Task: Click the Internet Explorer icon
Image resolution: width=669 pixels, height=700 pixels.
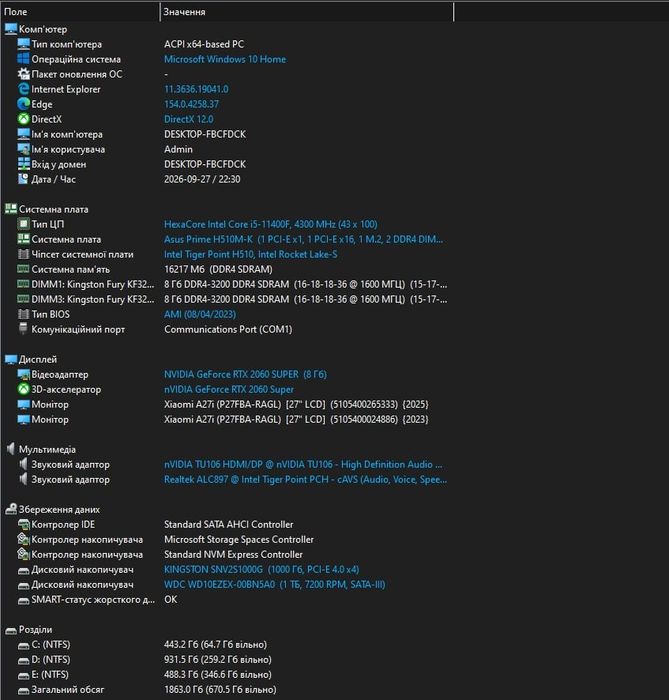Action: [23, 89]
